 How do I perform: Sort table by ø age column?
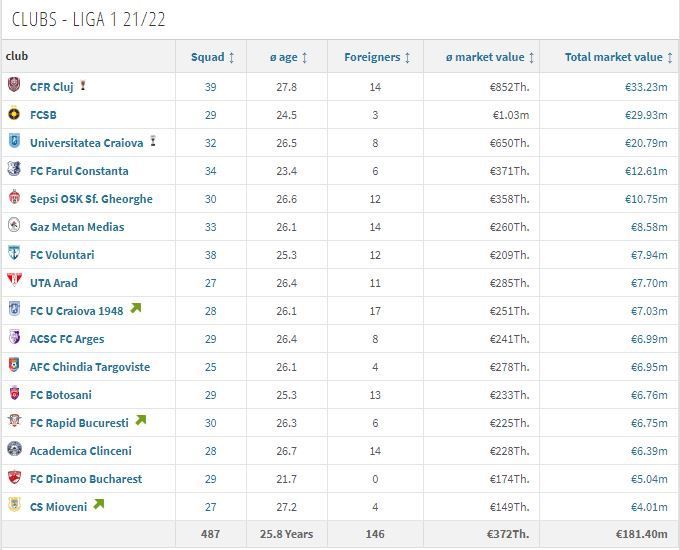click(288, 57)
